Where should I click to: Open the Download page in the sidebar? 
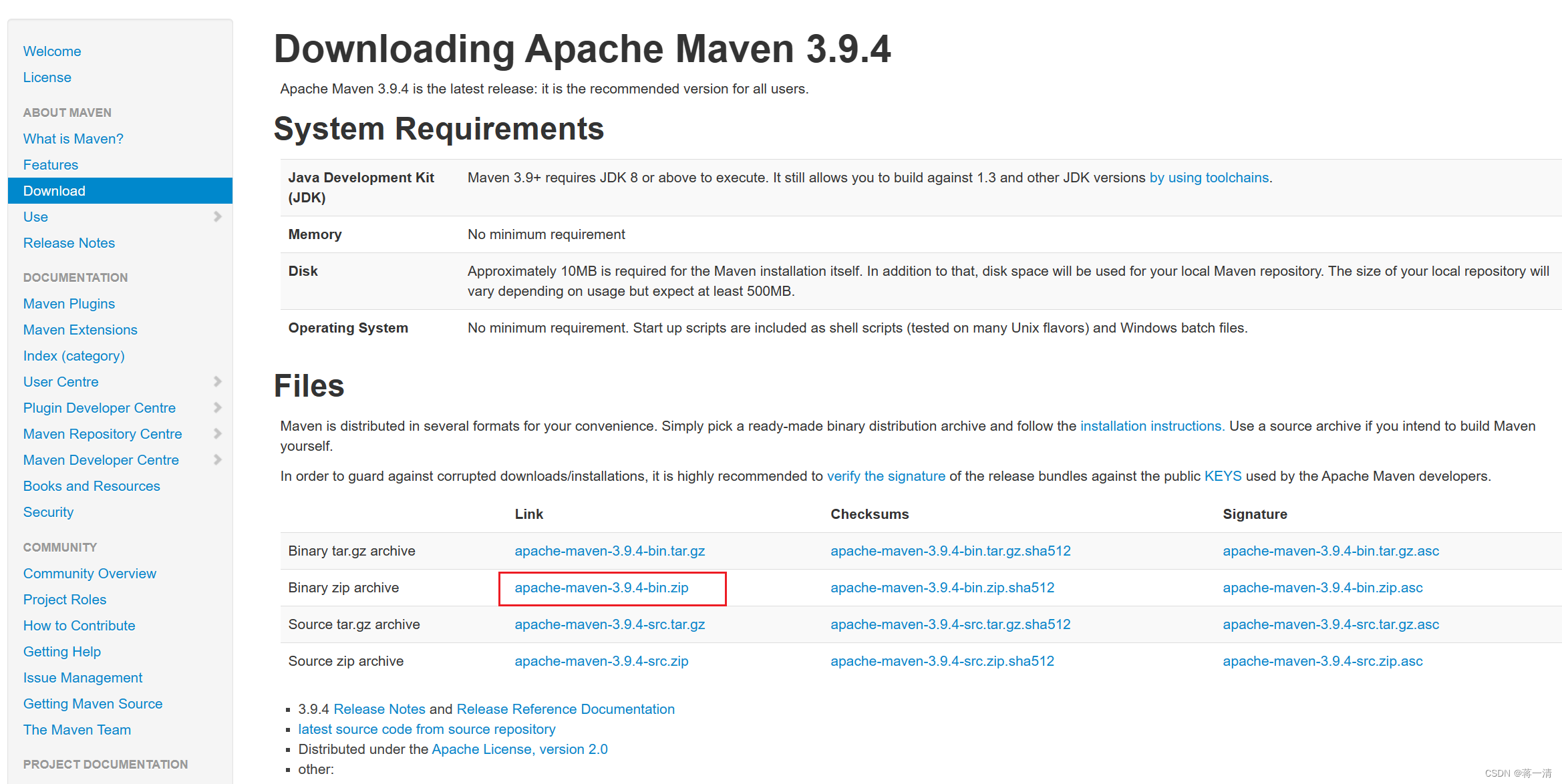[x=53, y=190]
